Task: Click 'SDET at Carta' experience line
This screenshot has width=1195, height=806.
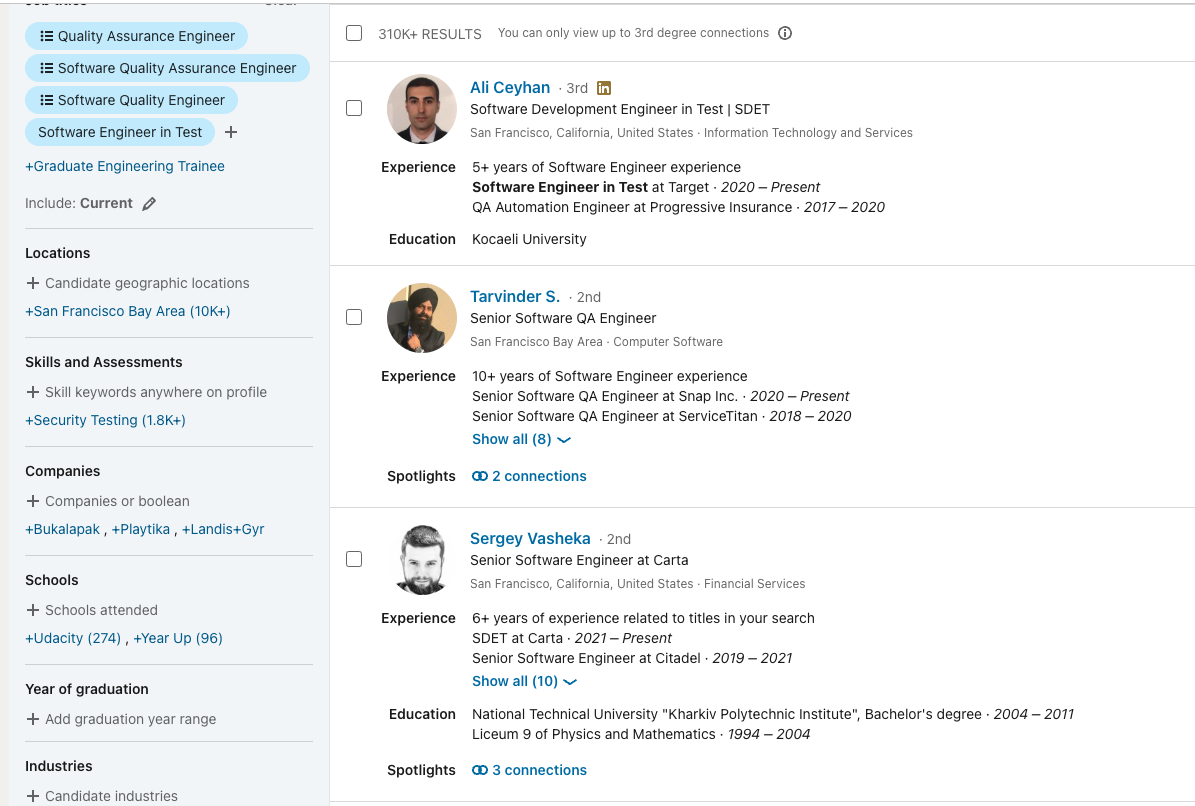Action: point(572,638)
